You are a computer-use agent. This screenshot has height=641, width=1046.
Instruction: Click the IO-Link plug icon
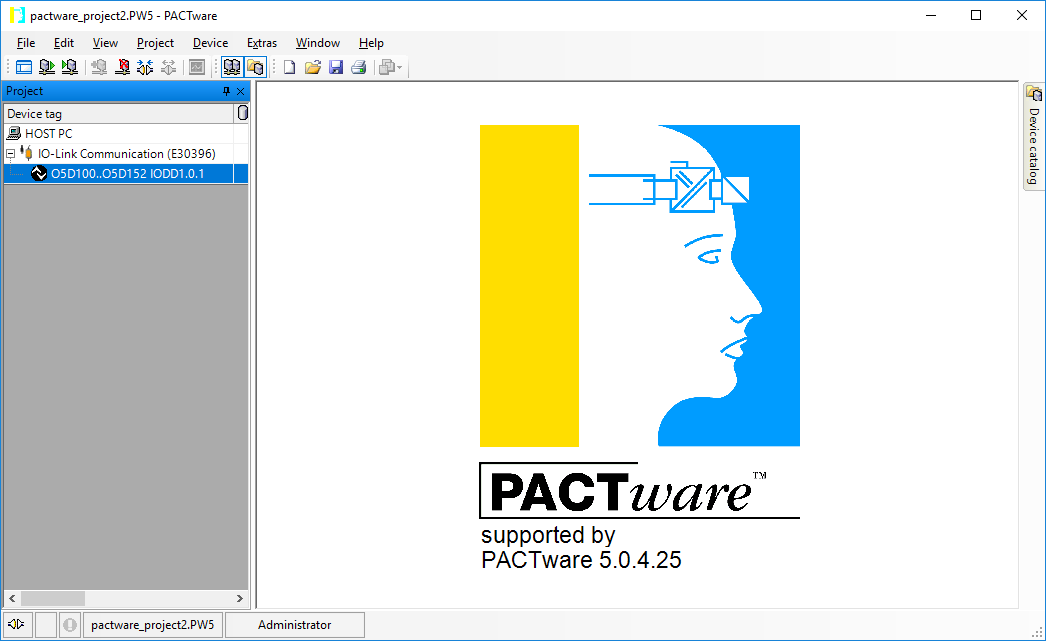(x=27, y=153)
